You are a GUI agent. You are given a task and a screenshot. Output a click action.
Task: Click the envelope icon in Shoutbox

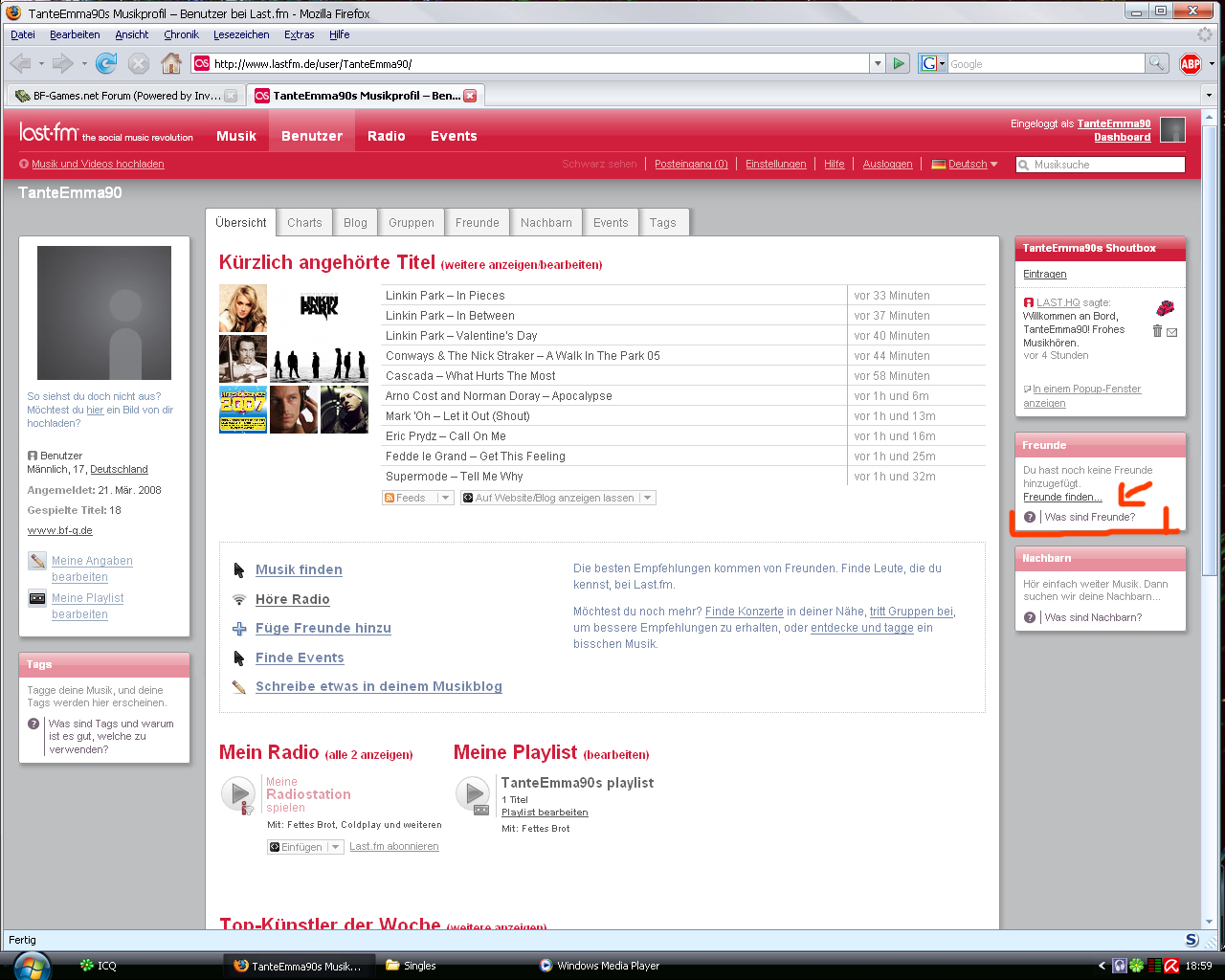(x=1171, y=332)
